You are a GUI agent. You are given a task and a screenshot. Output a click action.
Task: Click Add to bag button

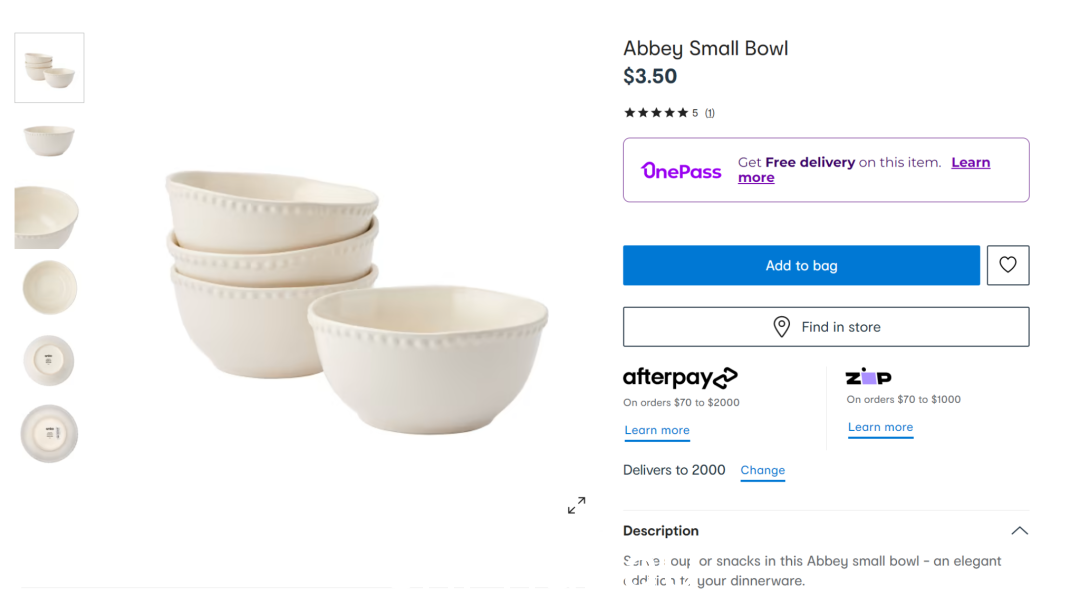pyautogui.click(x=801, y=265)
